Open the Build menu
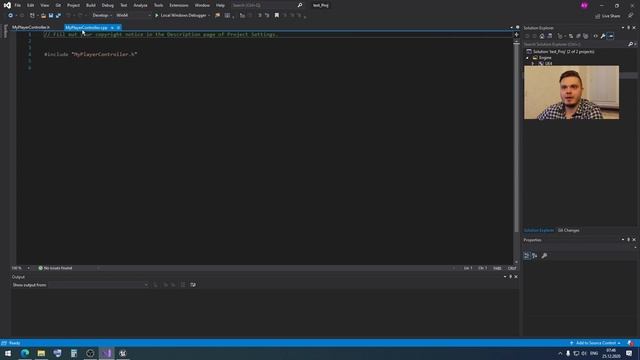The image size is (640, 360). (91, 5)
